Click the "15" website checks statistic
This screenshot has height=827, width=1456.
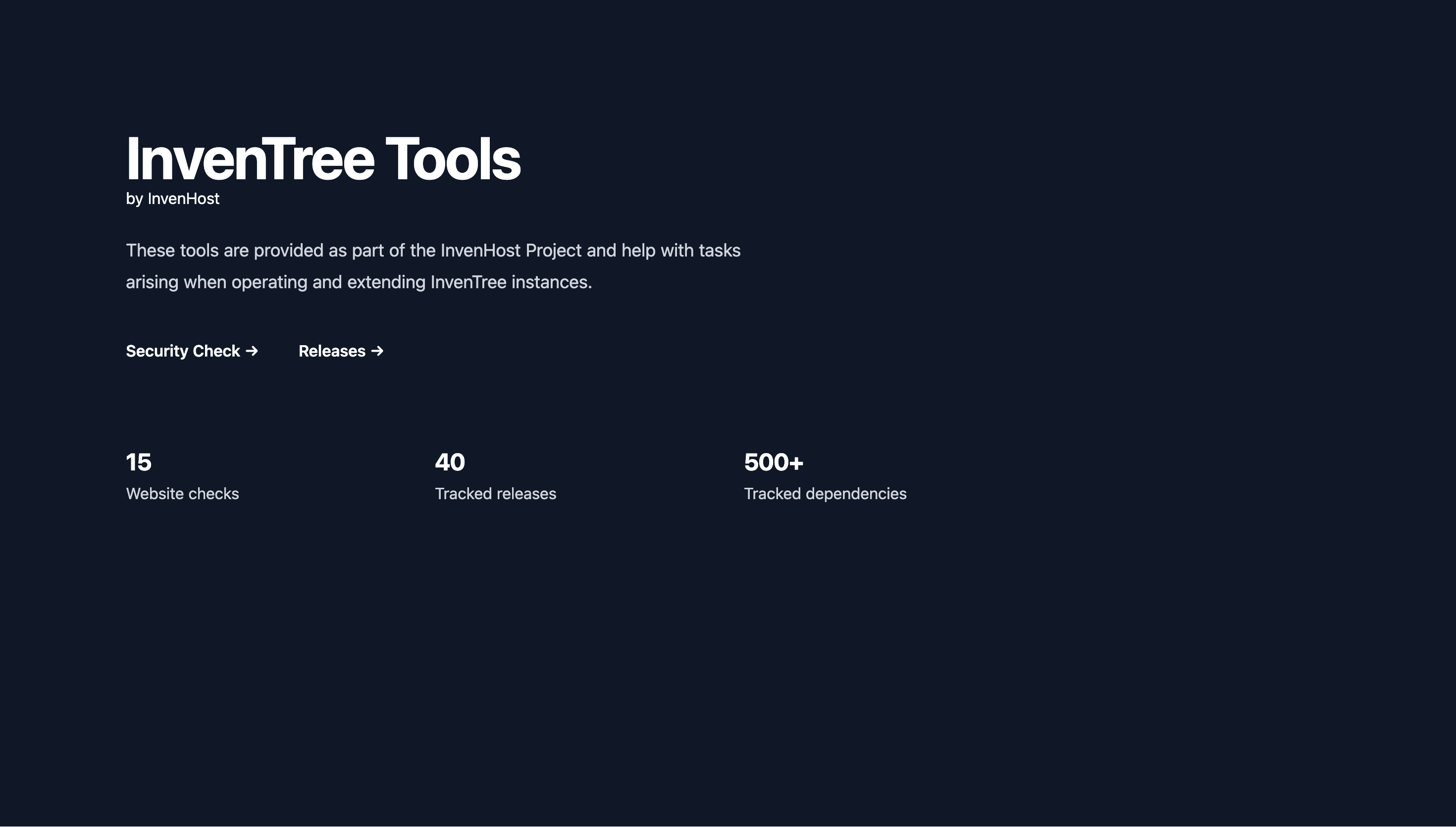pos(138,463)
